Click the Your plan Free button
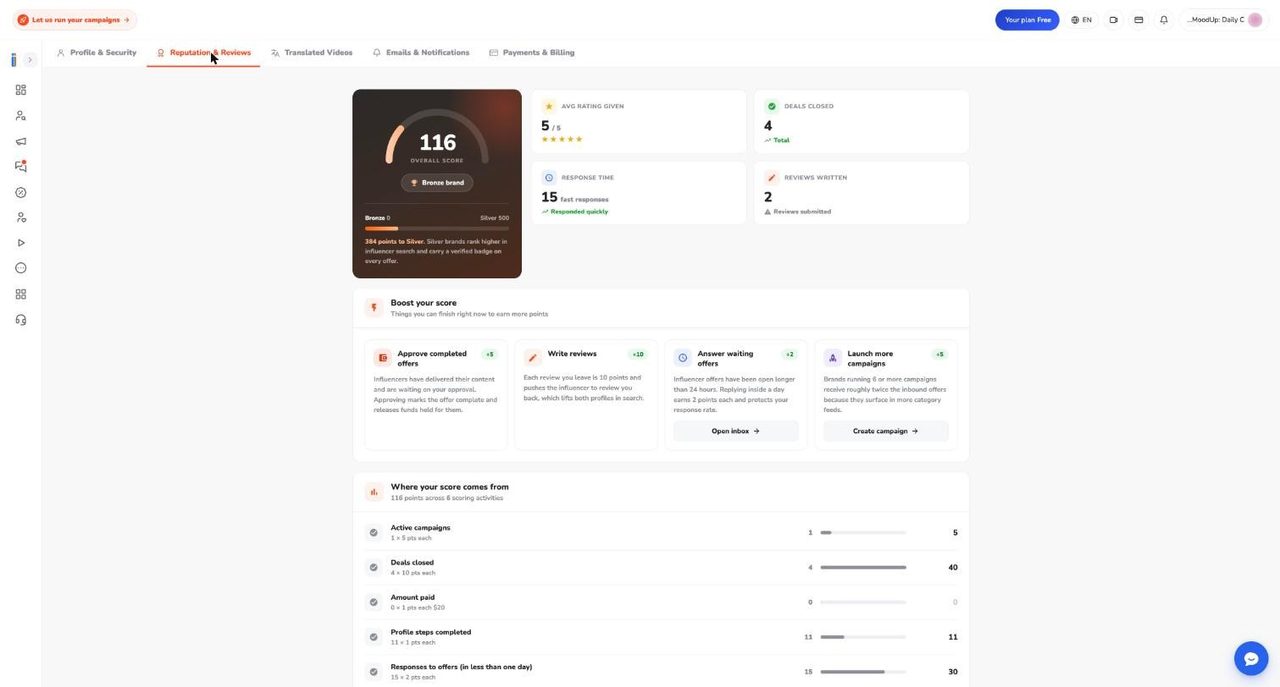The width and height of the screenshot is (1280, 687). point(1027,20)
